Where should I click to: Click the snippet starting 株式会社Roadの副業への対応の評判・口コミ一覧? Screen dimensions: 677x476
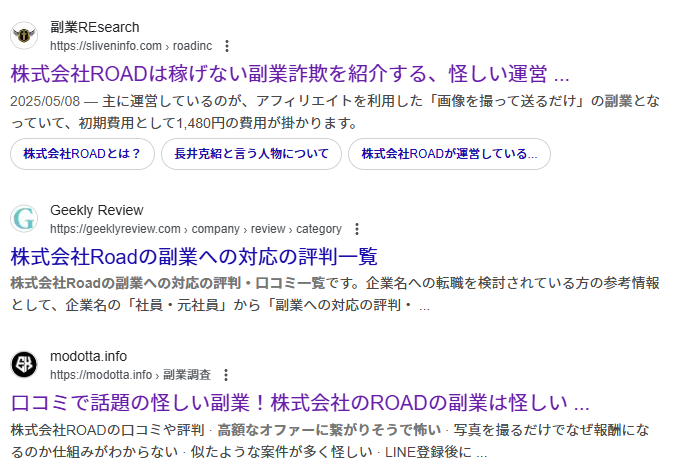[x=335, y=295]
